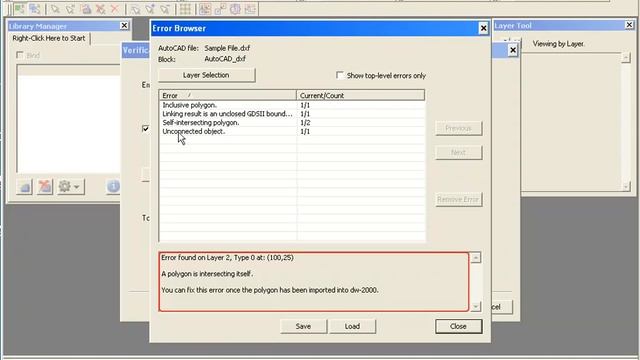Click the red X delete icon in toolbar
The width and height of the screenshot is (640, 360).
115,9
